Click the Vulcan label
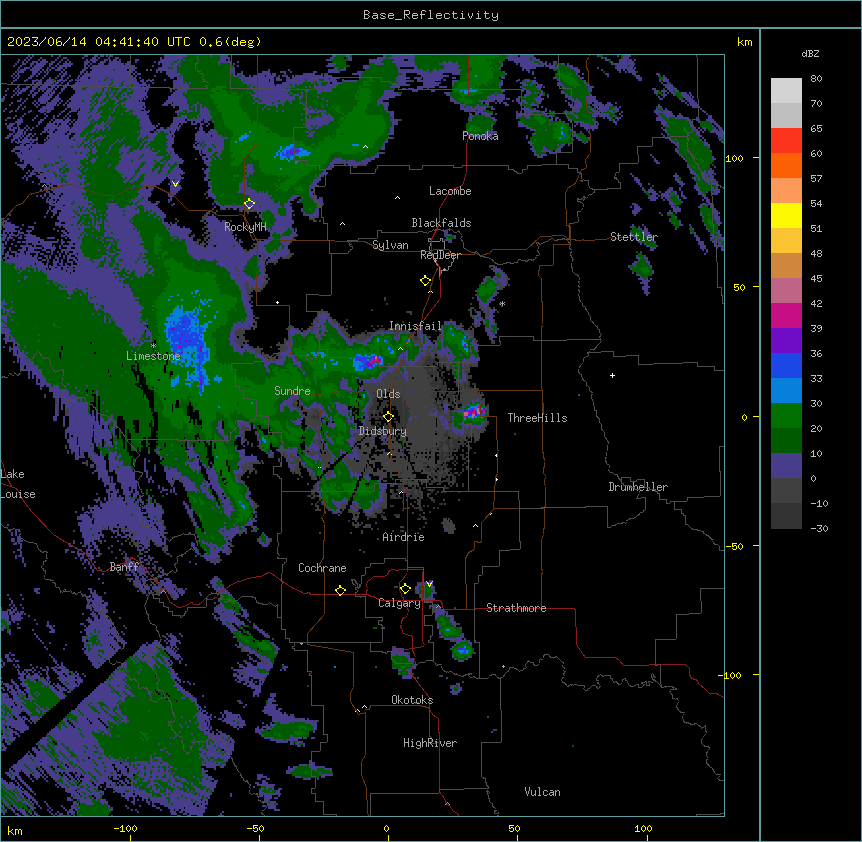862x842 pixels. [543, 792]
